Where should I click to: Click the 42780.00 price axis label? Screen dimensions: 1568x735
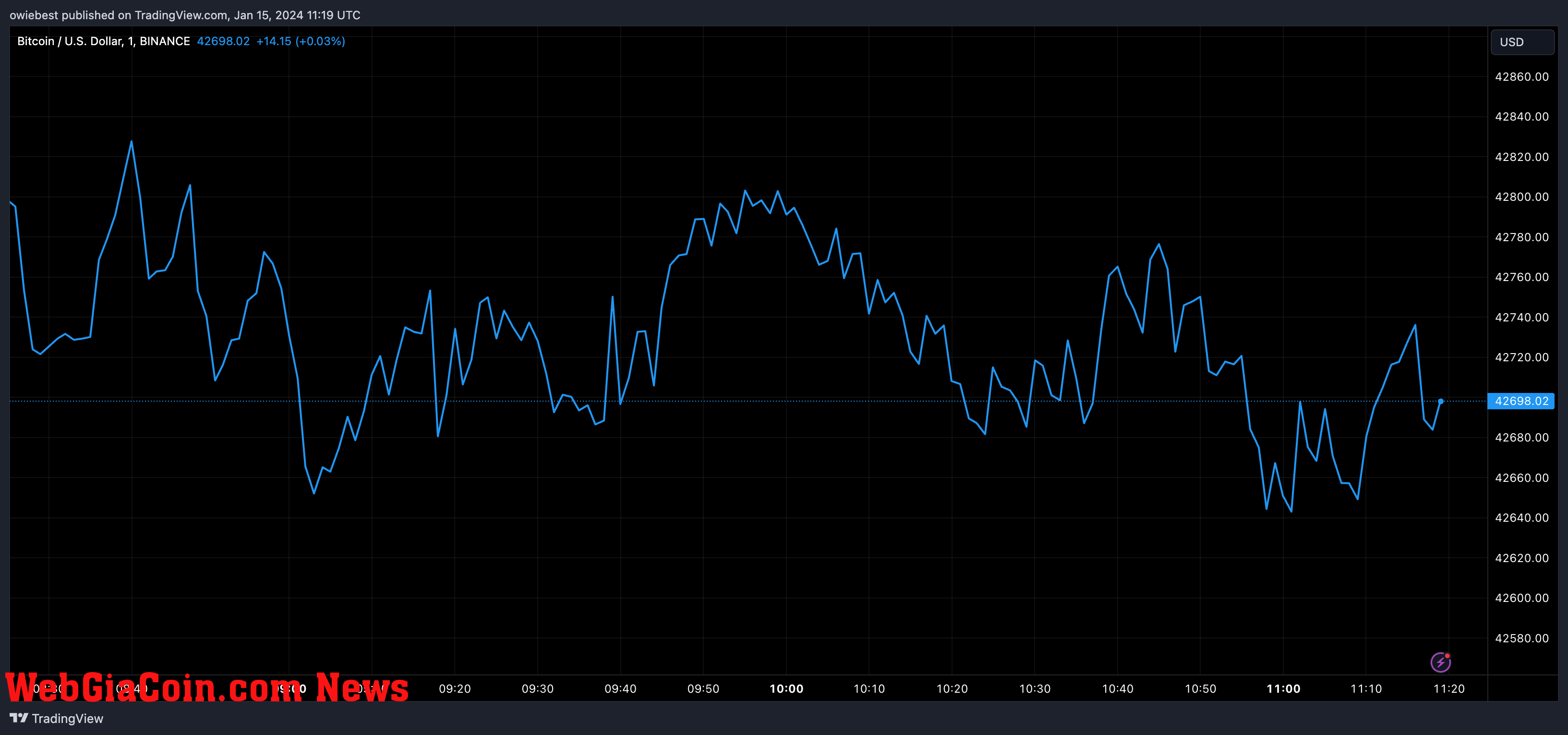[1522, 237]
